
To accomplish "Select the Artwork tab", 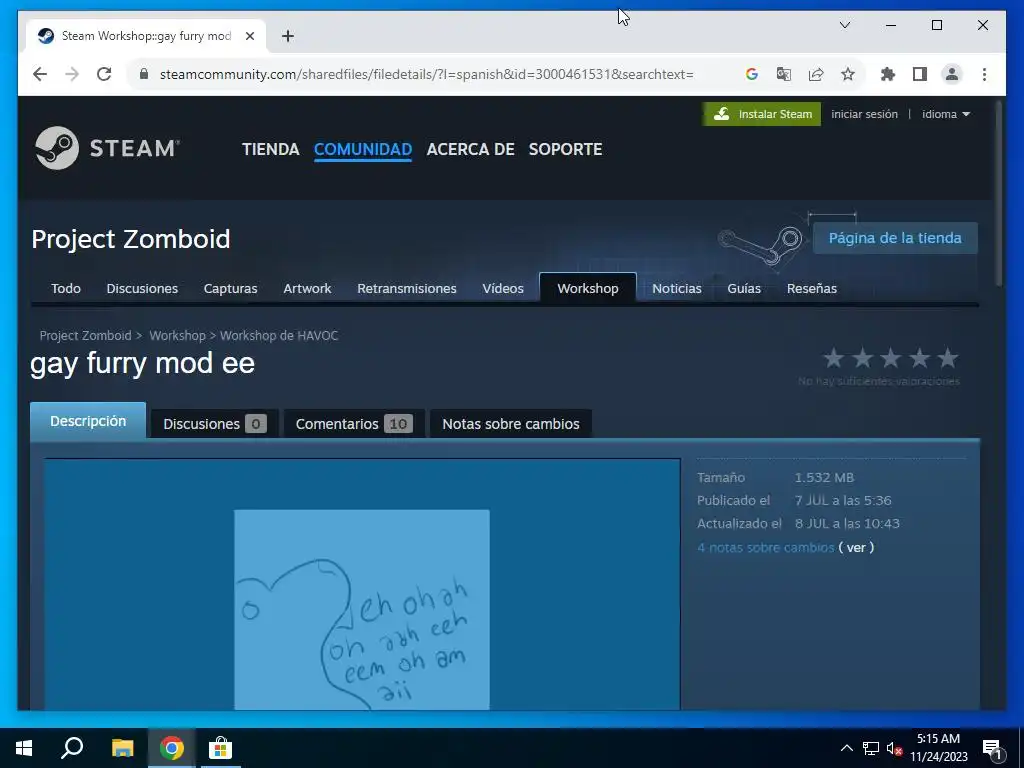I will [307, 289].
